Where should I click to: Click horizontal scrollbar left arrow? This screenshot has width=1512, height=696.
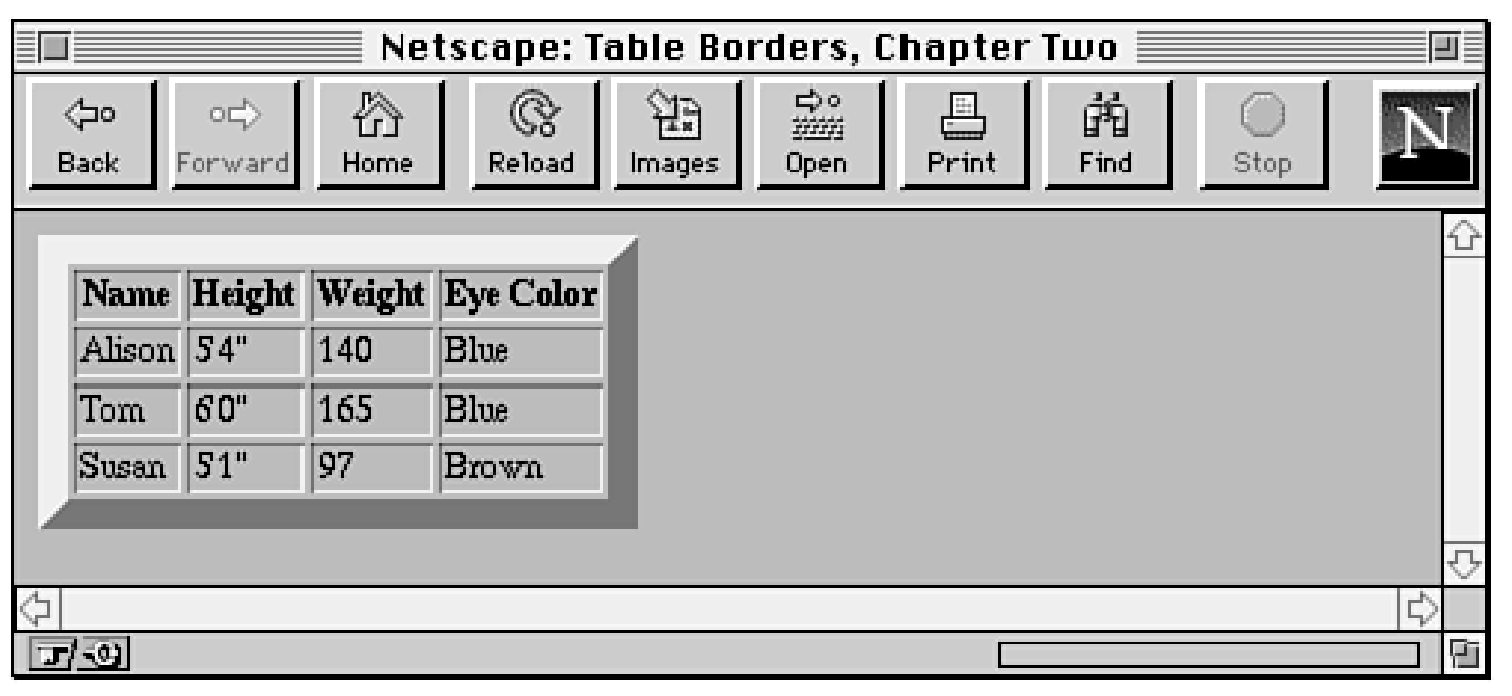[x=34, y=606]
